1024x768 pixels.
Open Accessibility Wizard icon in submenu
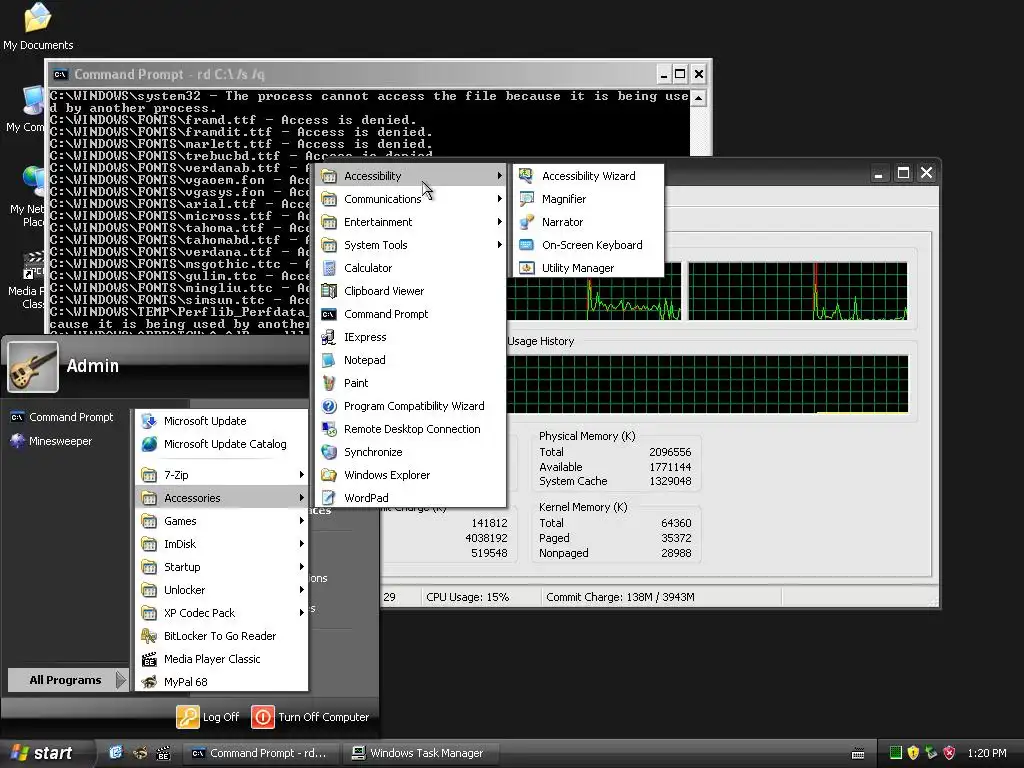(x=526, y=176)
